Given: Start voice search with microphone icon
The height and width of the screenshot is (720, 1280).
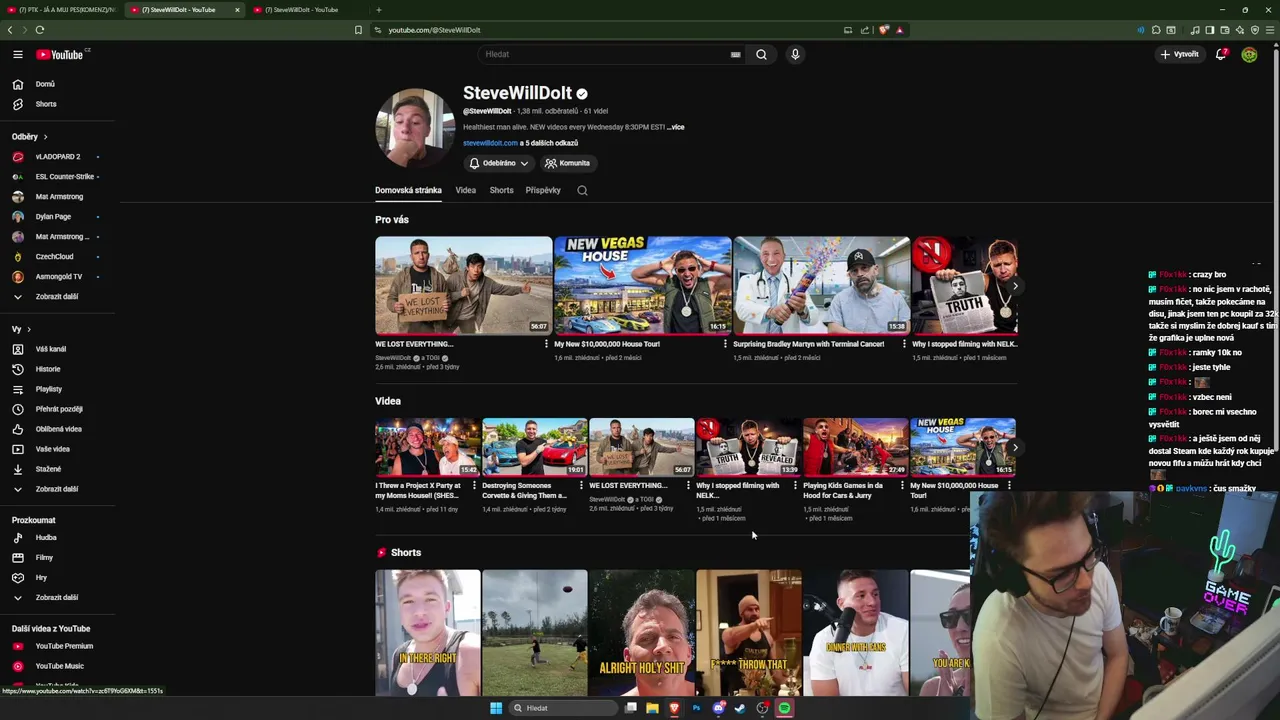Looking at the screenshot, I should [x=795, y=54].
